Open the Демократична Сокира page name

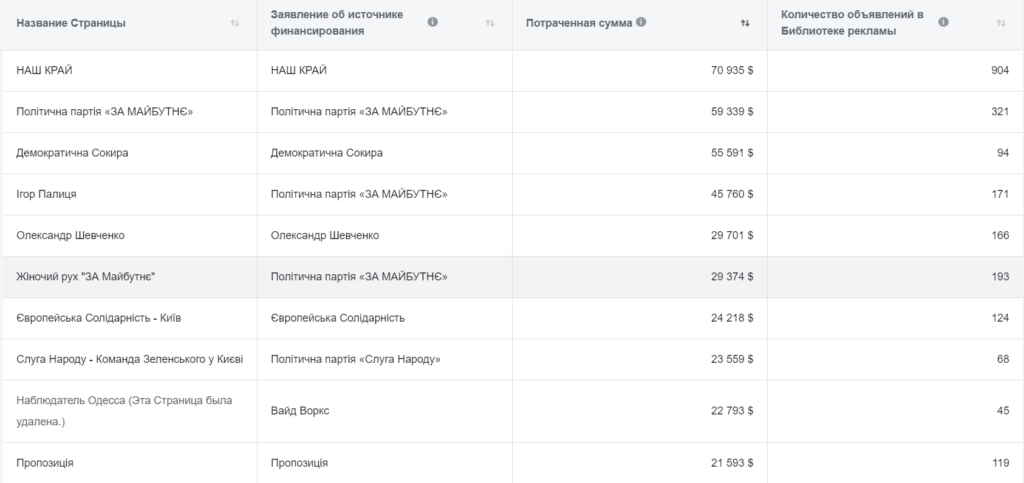72,153
